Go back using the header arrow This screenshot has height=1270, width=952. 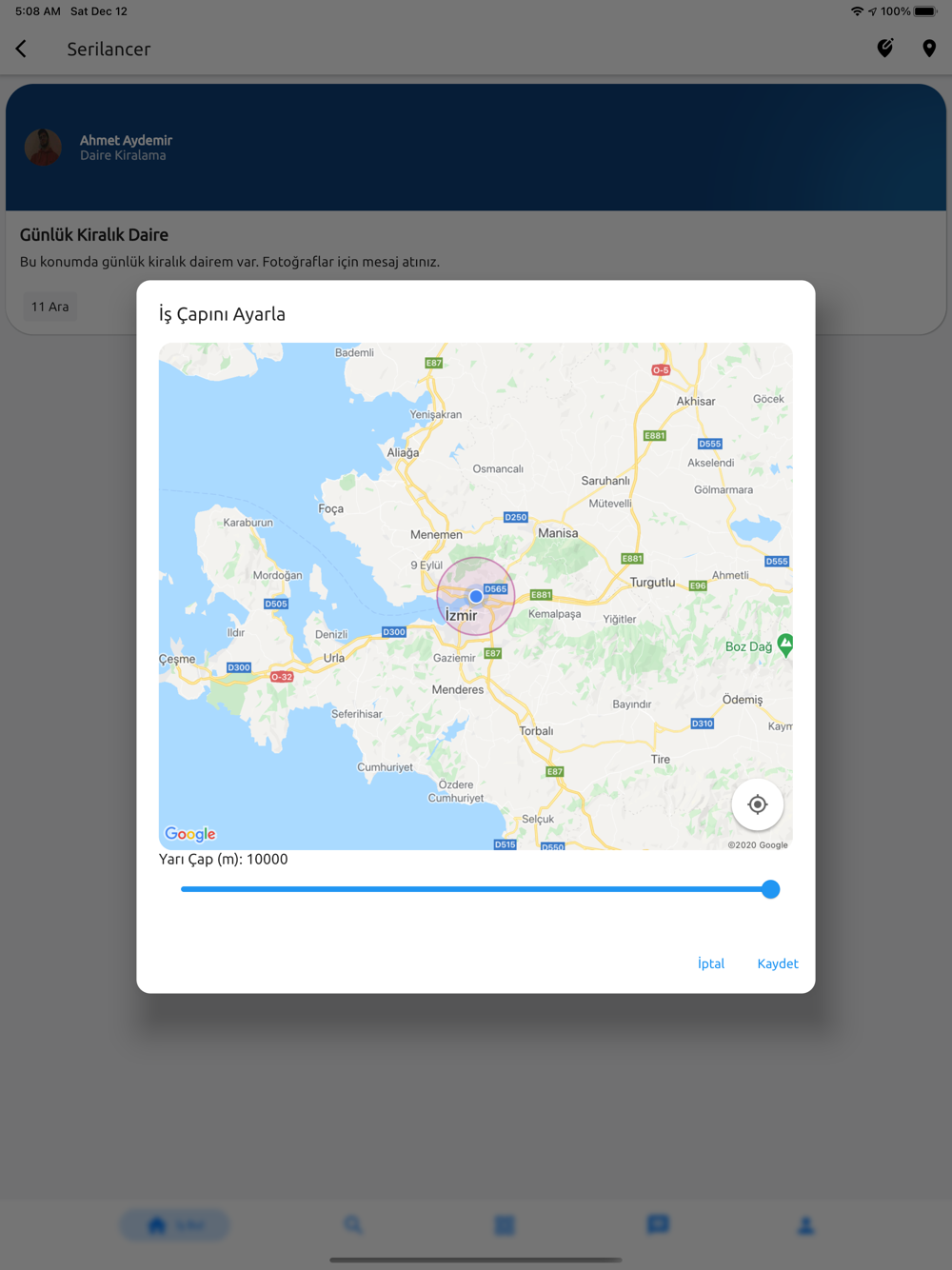pos(21,49)
